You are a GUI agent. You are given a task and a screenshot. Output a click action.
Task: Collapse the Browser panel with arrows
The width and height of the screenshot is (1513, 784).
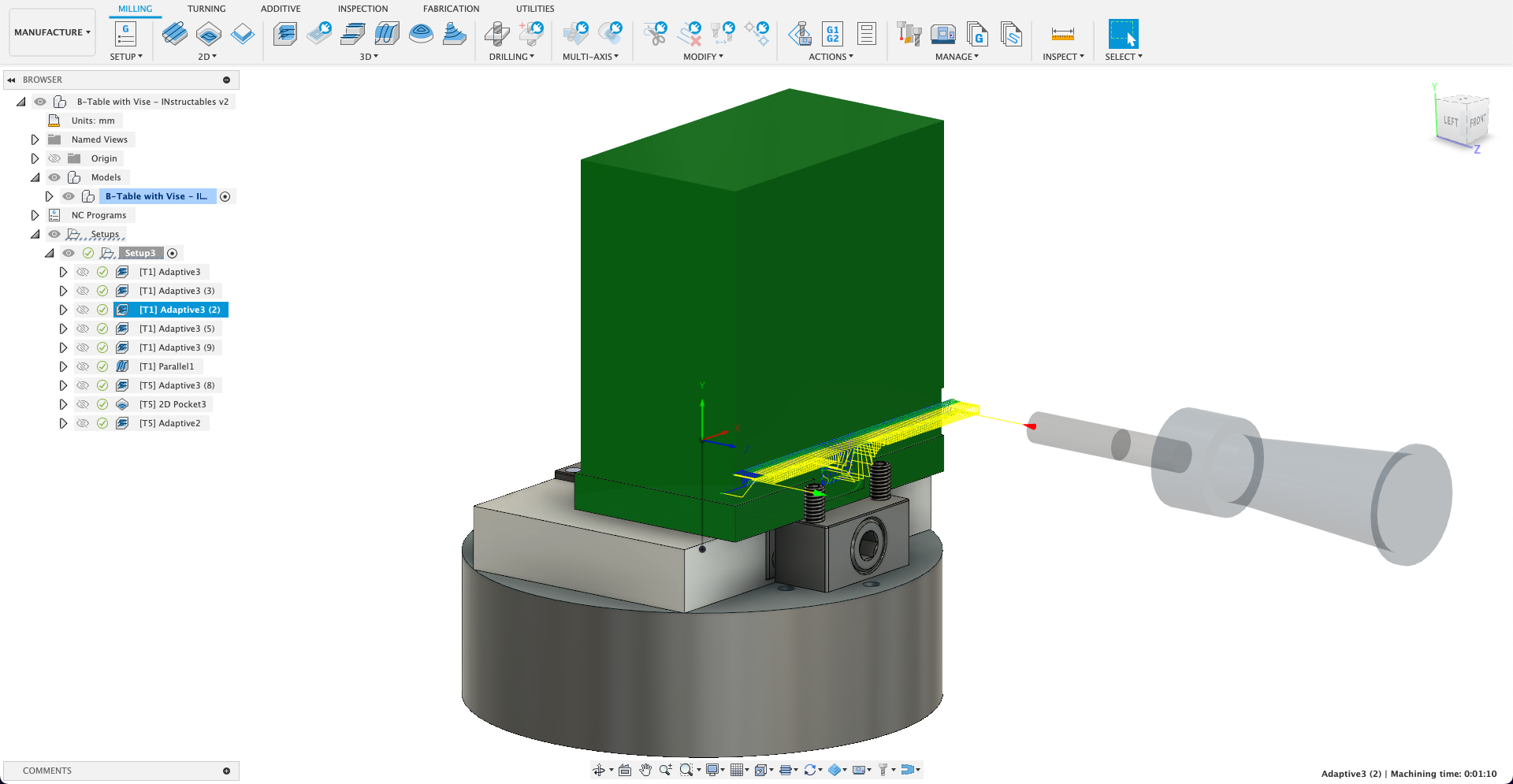(12, 80)
